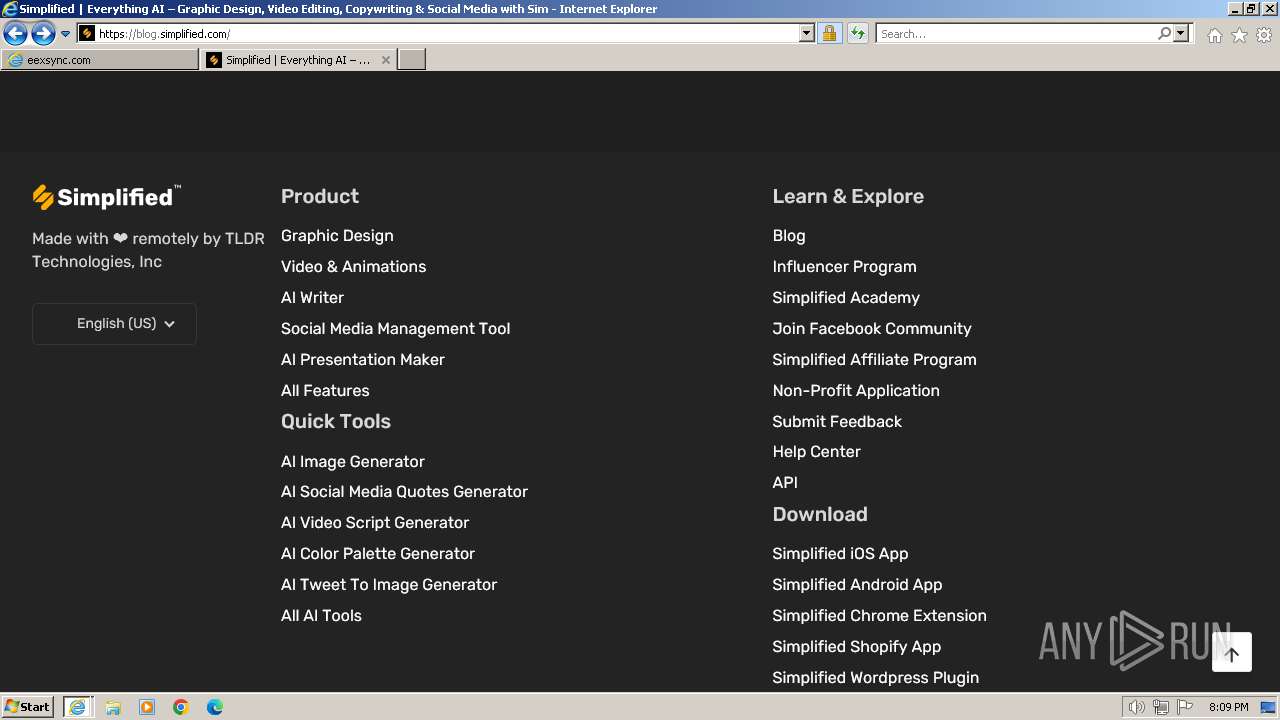Image resolution: width=1280 pixels, height=720 pixels.
Task: Open Simplified Academy link
Action: coord(846,298)
